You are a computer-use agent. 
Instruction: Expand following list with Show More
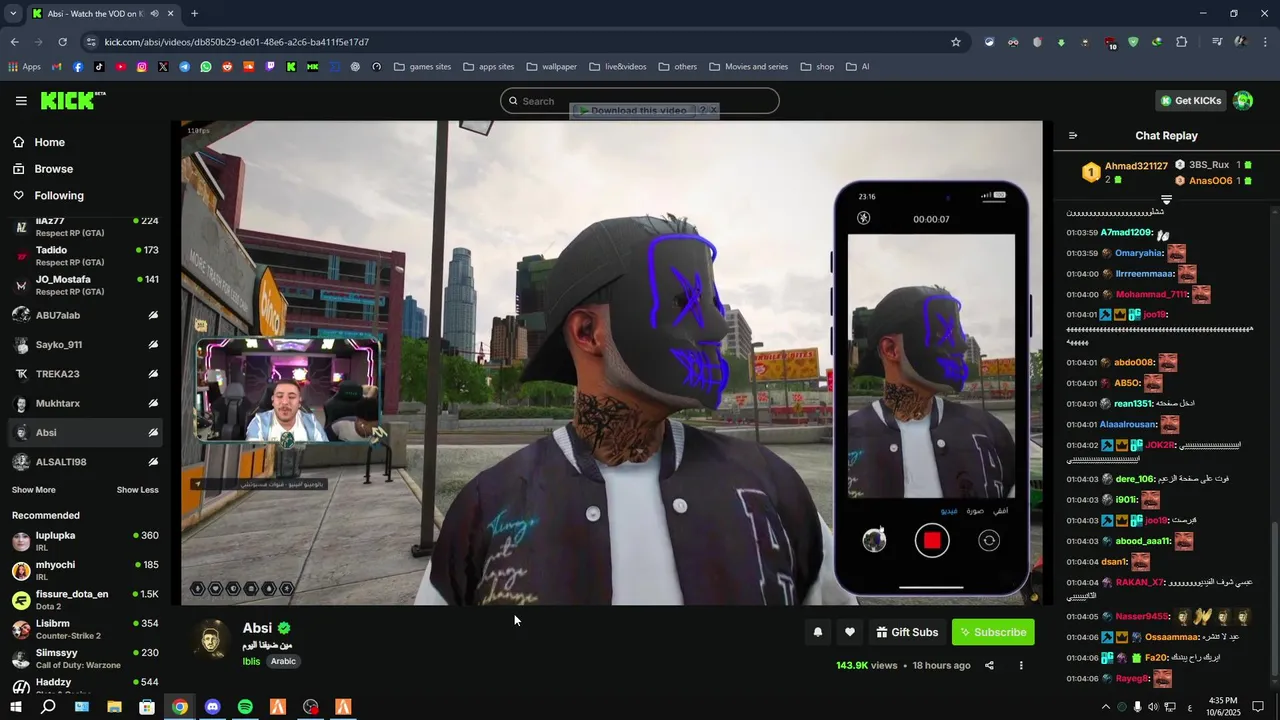pos(33,490)
